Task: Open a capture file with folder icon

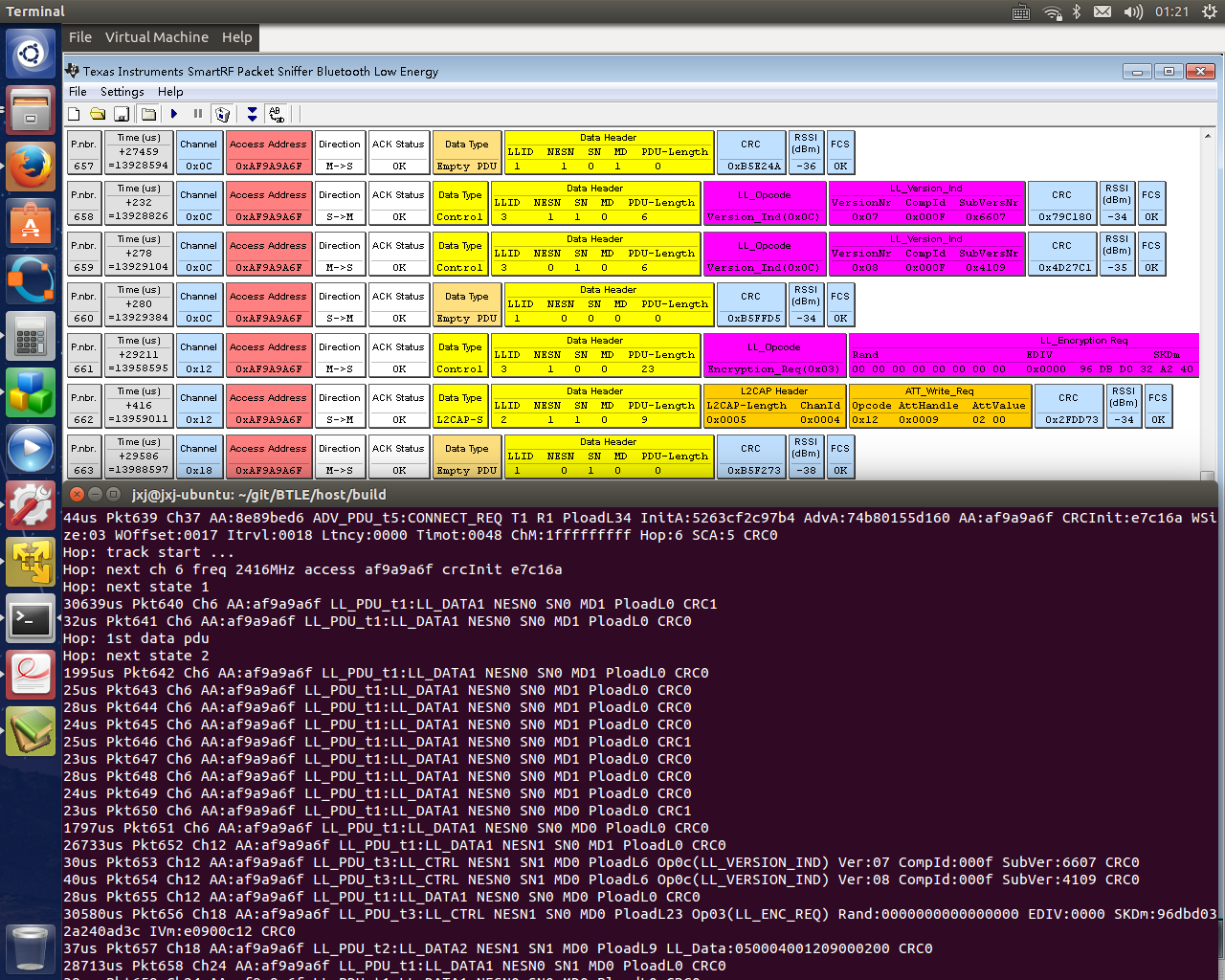Action: click(98, 114)
